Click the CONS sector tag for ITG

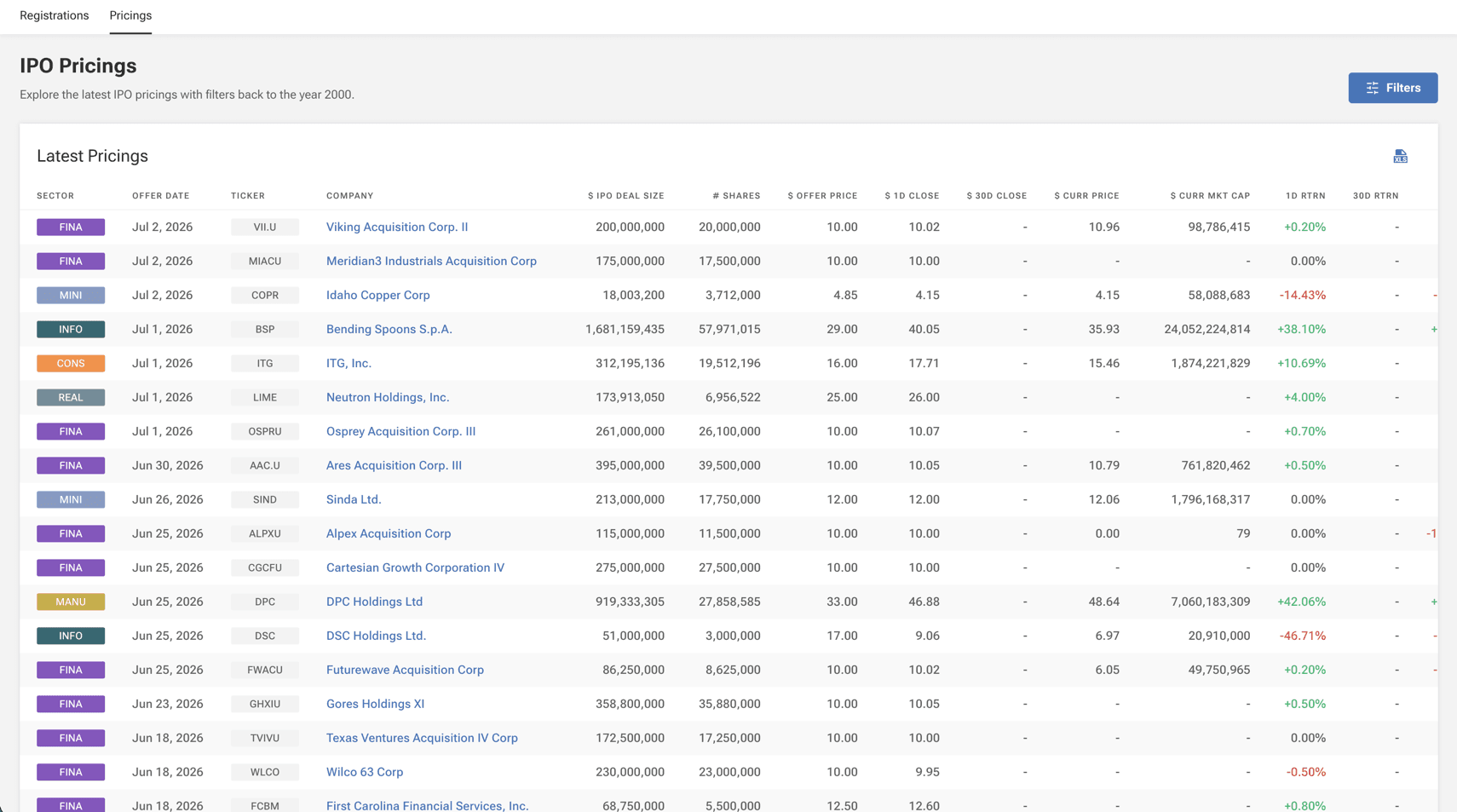[71, 363]
